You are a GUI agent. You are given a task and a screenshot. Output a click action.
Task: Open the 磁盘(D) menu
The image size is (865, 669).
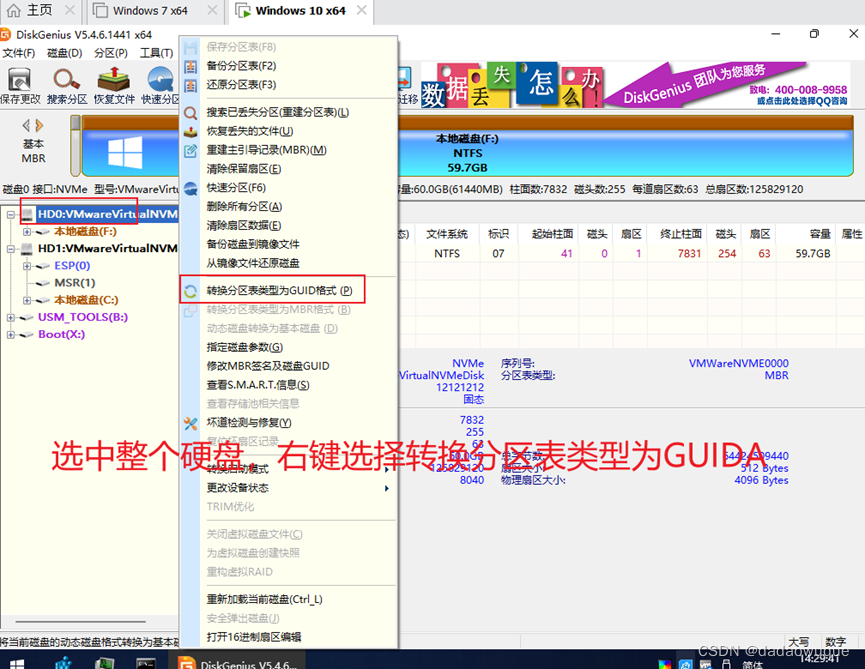(x=65, y=53)
